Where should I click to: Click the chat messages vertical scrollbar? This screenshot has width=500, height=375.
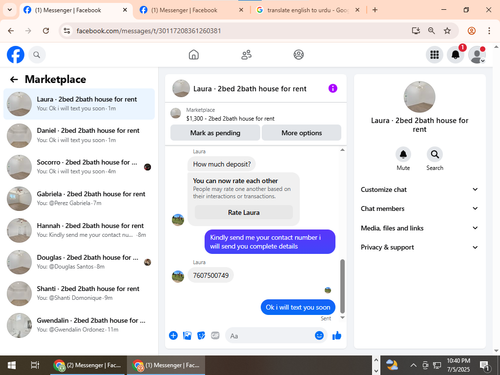click(342, 286)
